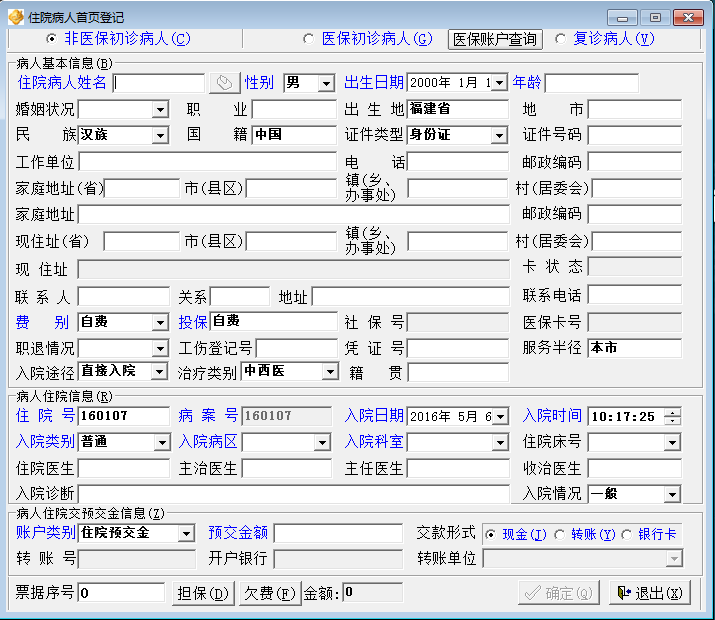Viewport: 715px width, 620px height.
Task: Click the card-reader icon button beside patient name
Action: pos(224,83)
